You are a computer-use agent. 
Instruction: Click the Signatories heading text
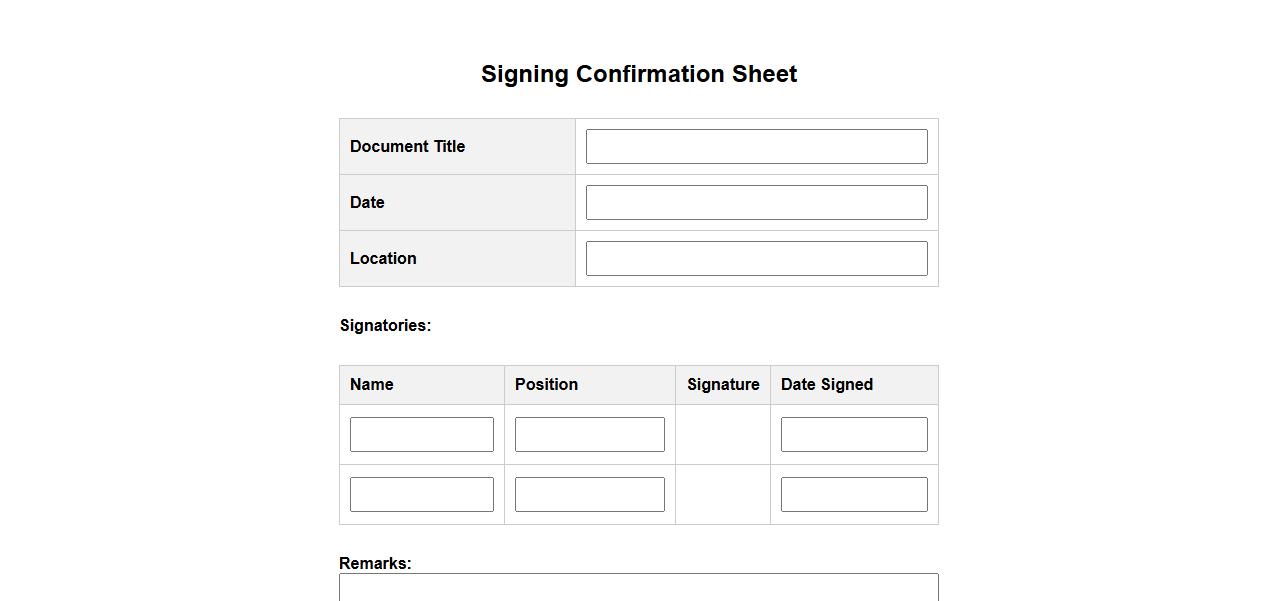[x=386, y=325]
